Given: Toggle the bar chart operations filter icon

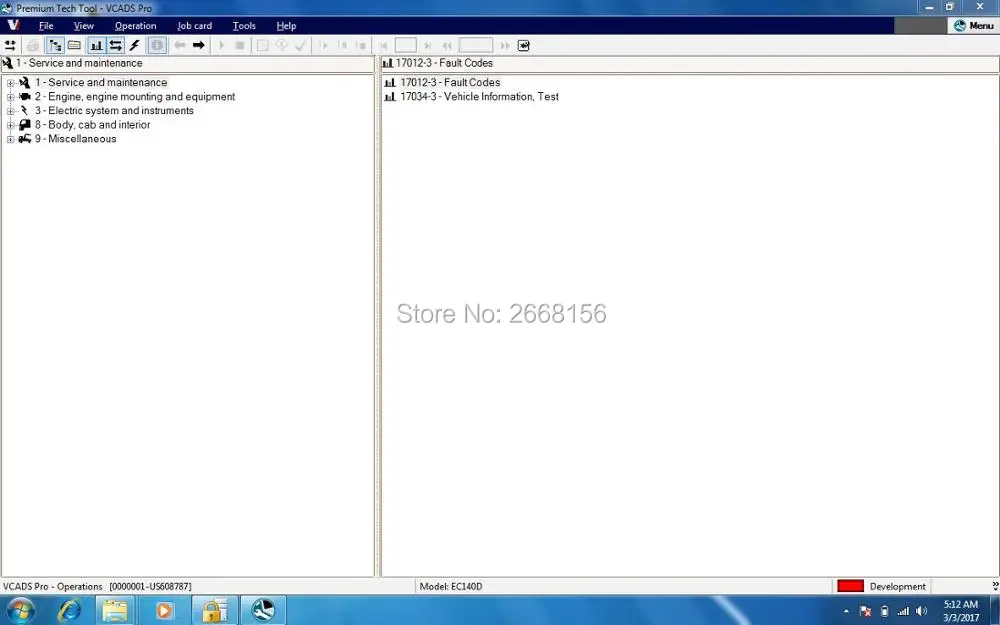Looking at the screenshot, I should point(96,45).
